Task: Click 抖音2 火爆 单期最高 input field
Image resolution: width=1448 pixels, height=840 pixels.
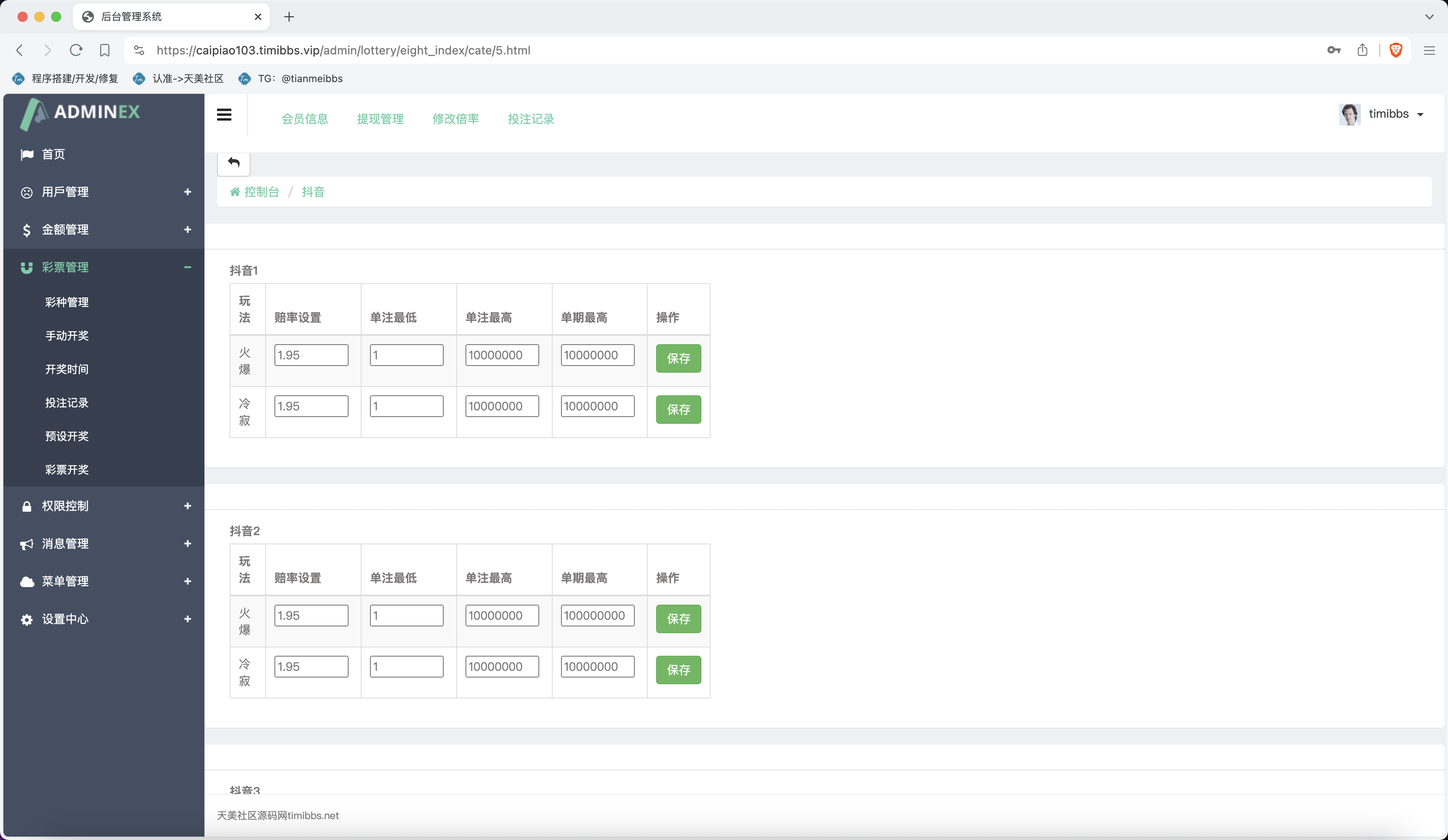Action: pos(597,616)
